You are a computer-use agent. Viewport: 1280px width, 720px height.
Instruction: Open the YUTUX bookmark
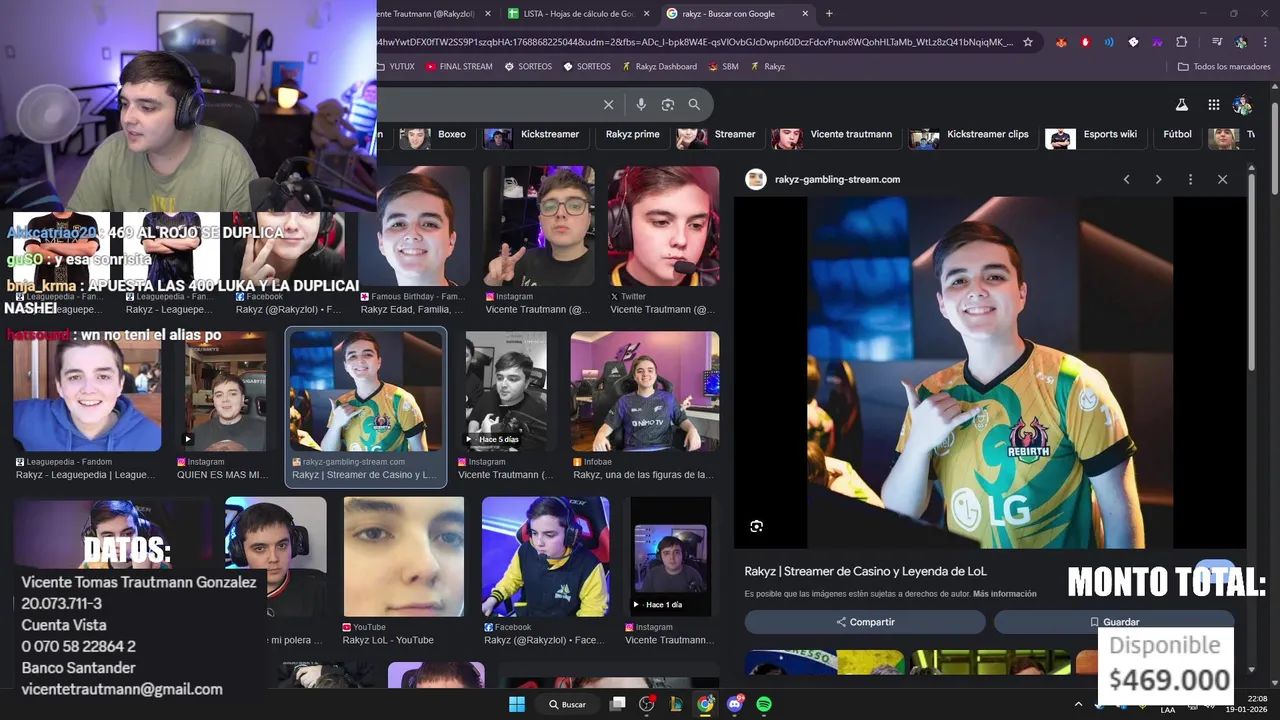396,66
